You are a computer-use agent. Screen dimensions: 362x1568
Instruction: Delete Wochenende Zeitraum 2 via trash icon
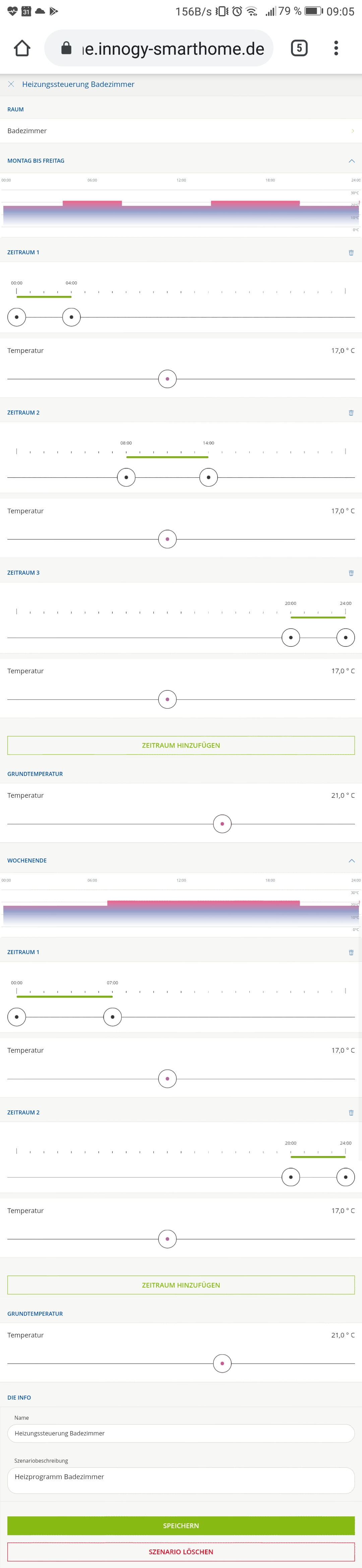point(351,1112)
